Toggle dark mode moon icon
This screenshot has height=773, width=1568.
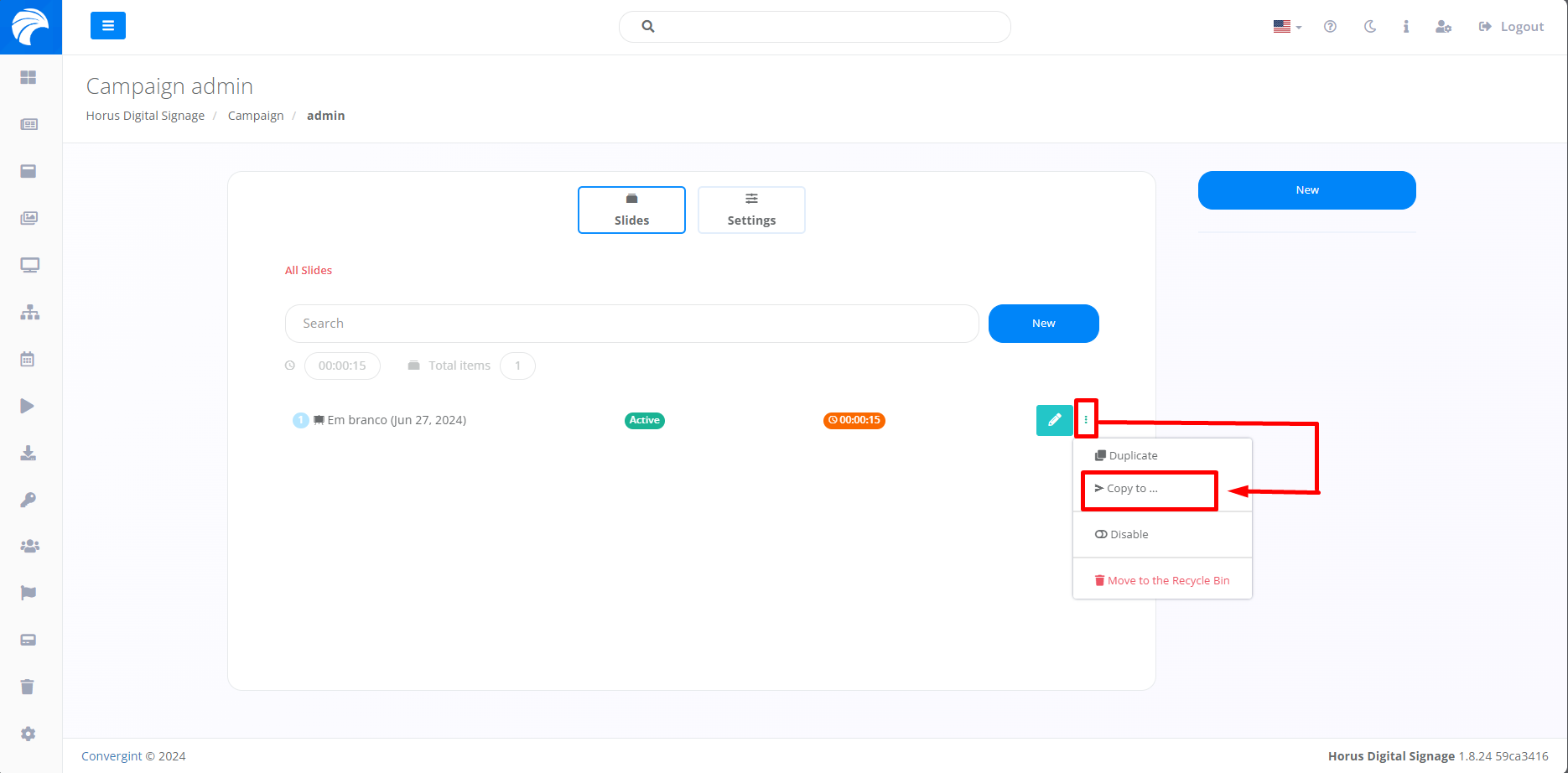1370,27
